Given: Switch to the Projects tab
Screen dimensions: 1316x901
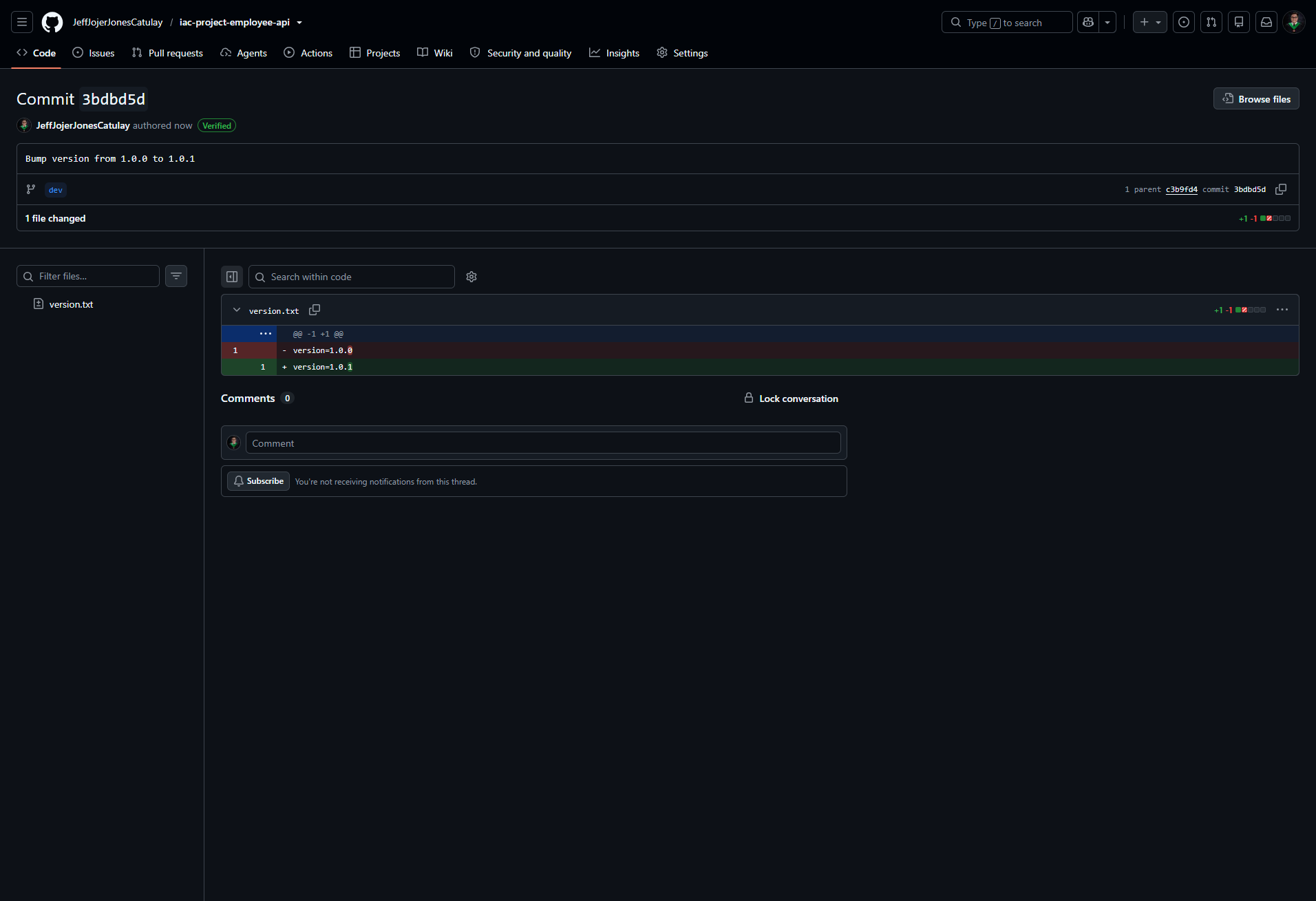Looking at the screenshot, I should 375,53.
